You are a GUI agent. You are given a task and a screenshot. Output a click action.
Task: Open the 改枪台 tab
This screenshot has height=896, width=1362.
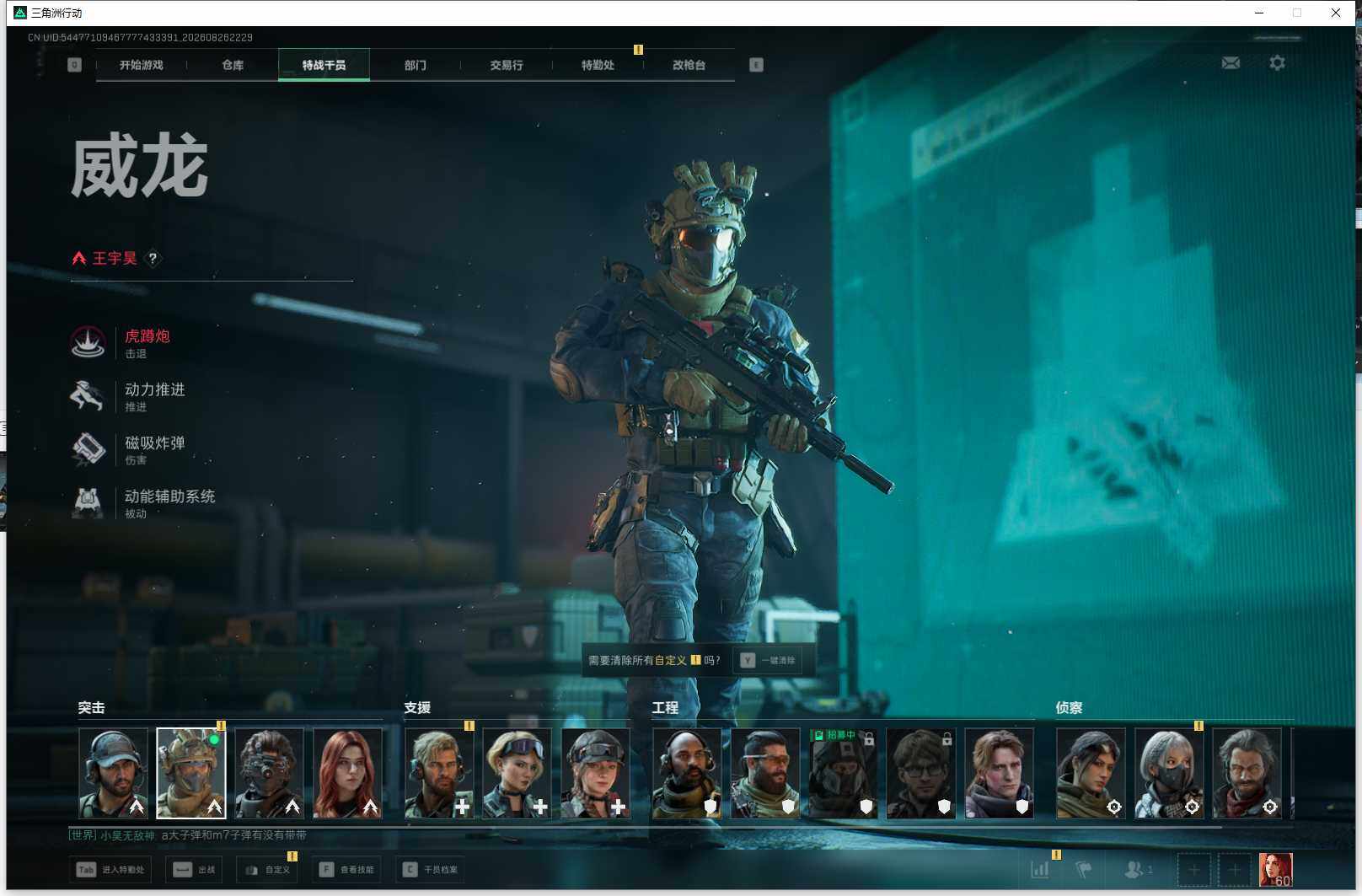pos(689,65)
